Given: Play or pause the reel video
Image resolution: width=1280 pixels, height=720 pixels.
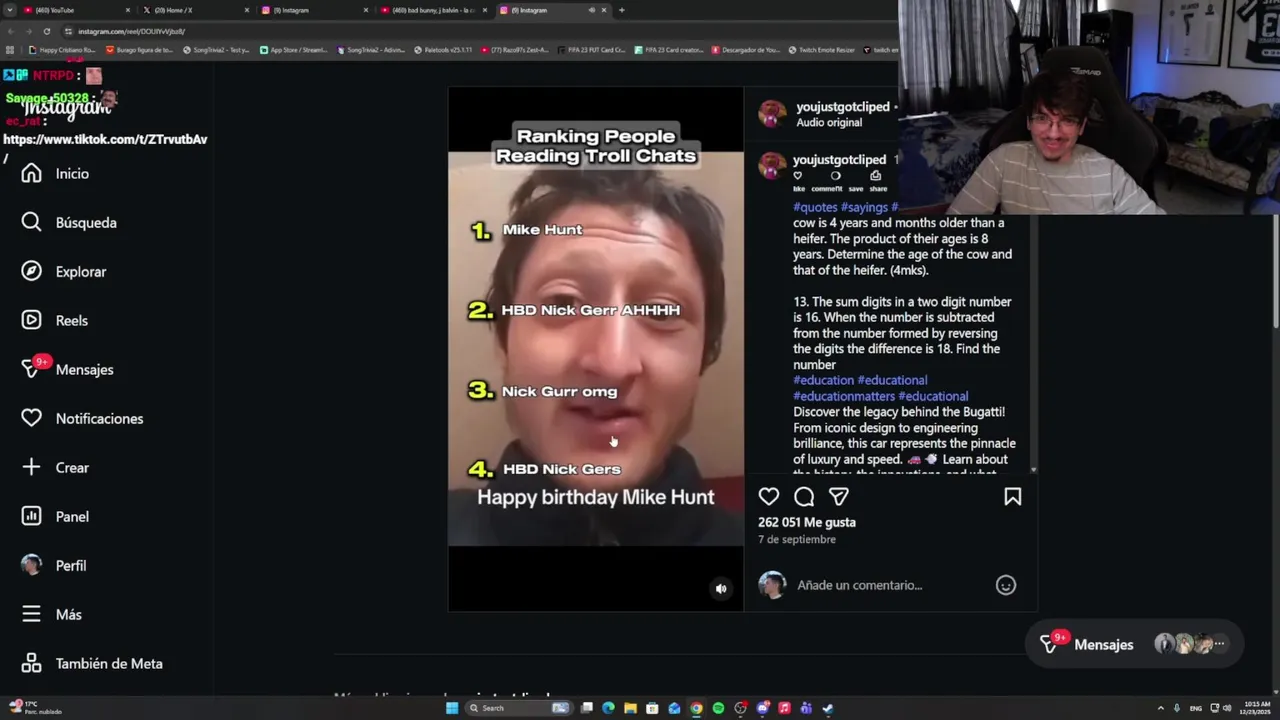Looking at the screenshot, I should [x=596, y=350].
